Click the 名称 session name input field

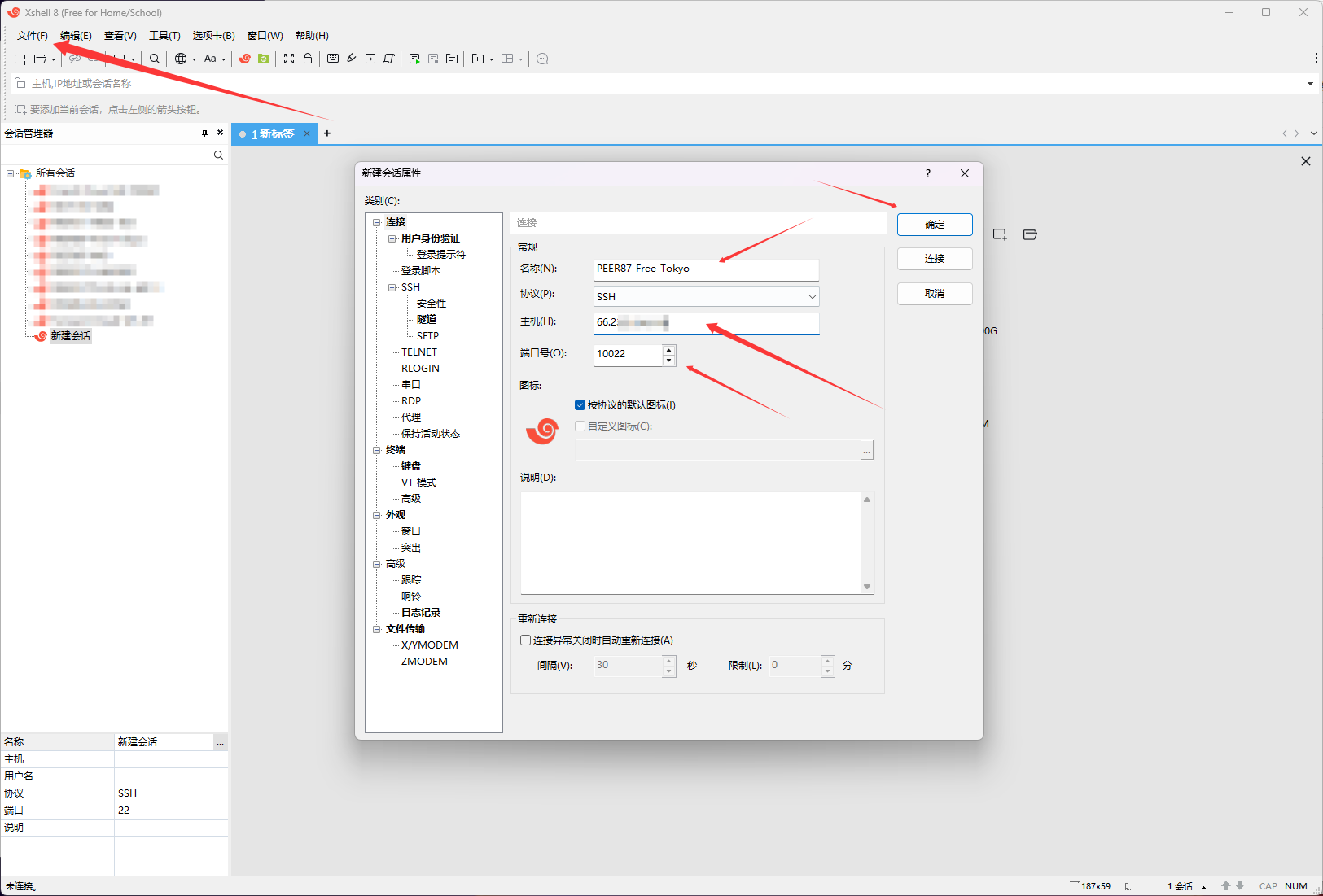(x=705, y=269)
